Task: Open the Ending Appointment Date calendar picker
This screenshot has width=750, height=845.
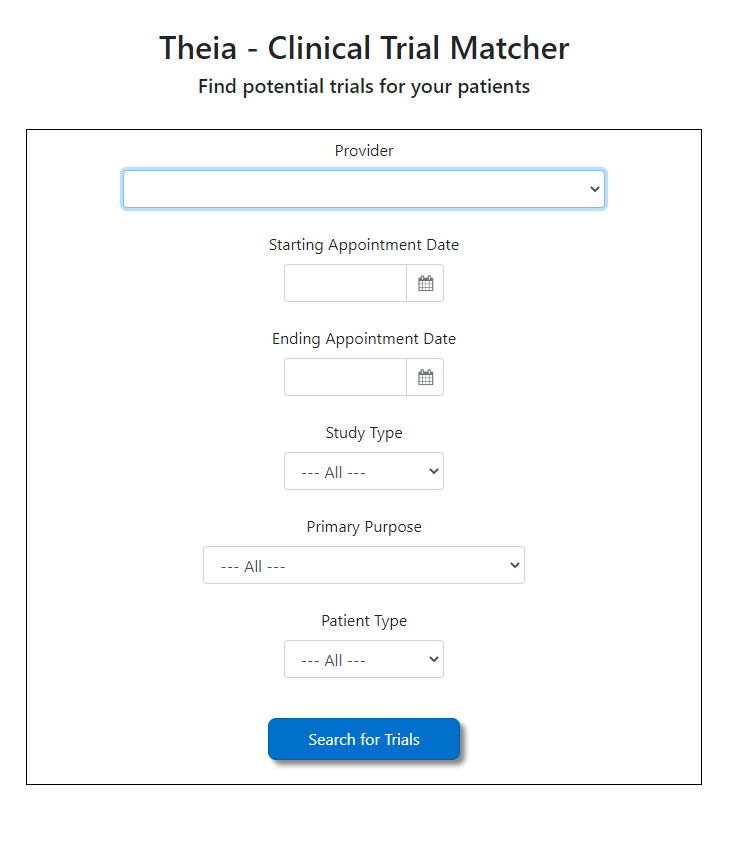Action: (425, 377)
